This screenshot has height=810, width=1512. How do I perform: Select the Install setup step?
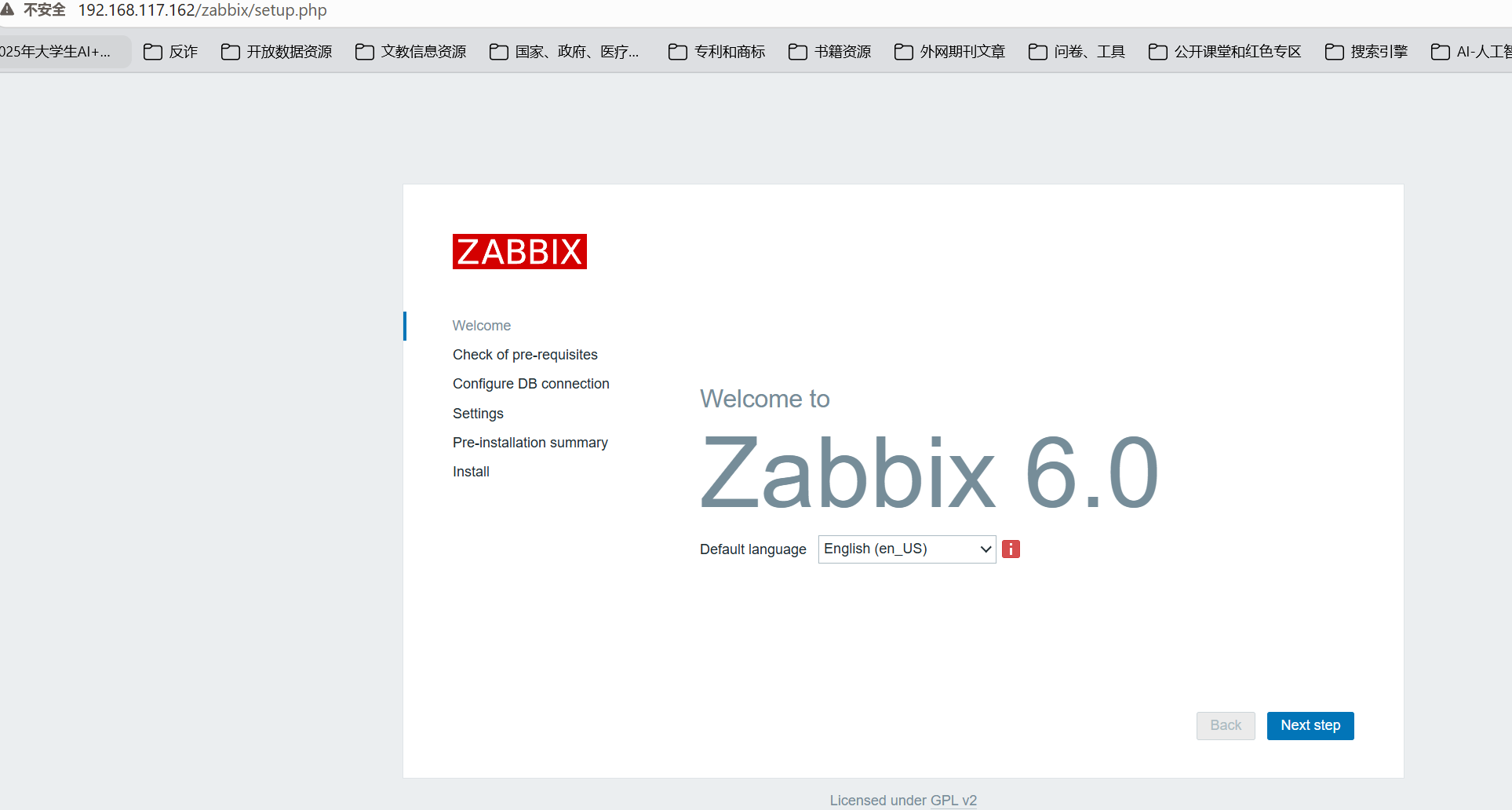[471, 472]
